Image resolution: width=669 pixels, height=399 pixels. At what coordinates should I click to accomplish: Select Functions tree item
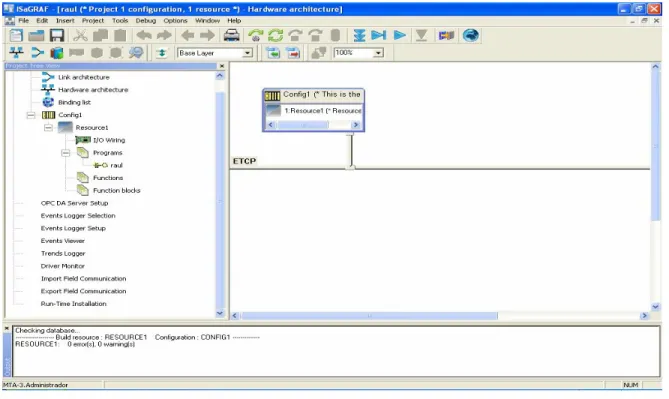108,178
